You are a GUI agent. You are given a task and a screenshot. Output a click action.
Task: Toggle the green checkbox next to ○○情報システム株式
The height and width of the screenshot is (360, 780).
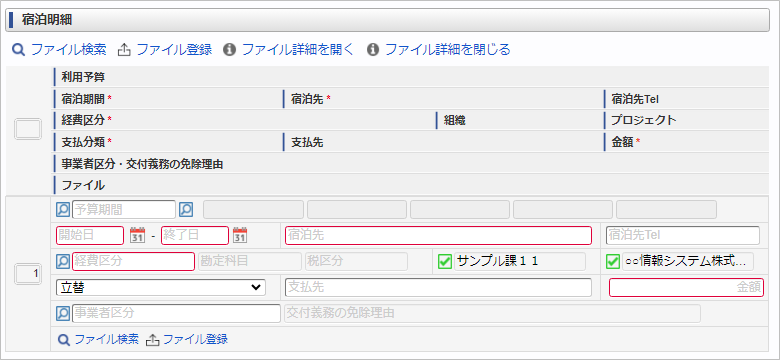[613, 261]
